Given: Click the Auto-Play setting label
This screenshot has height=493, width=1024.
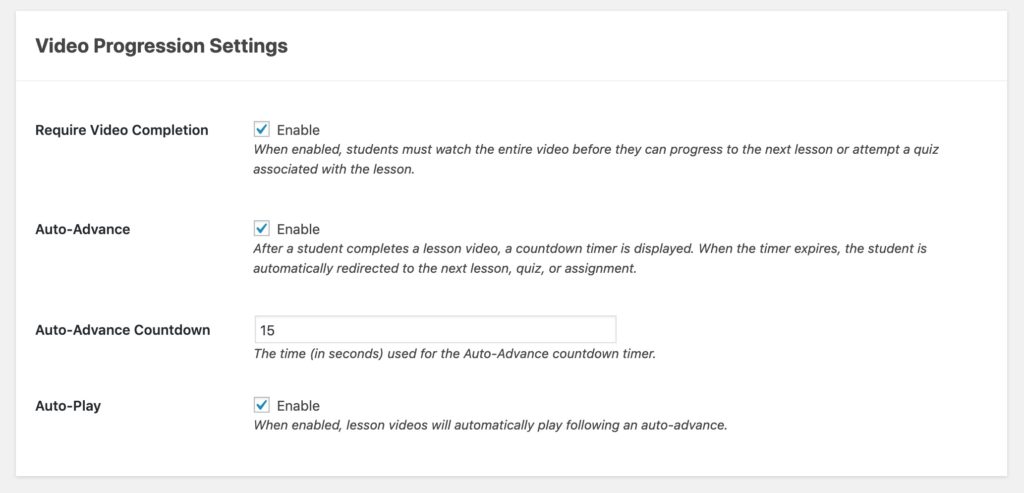Looking at the screenshot, I should (x=68, y=406).
